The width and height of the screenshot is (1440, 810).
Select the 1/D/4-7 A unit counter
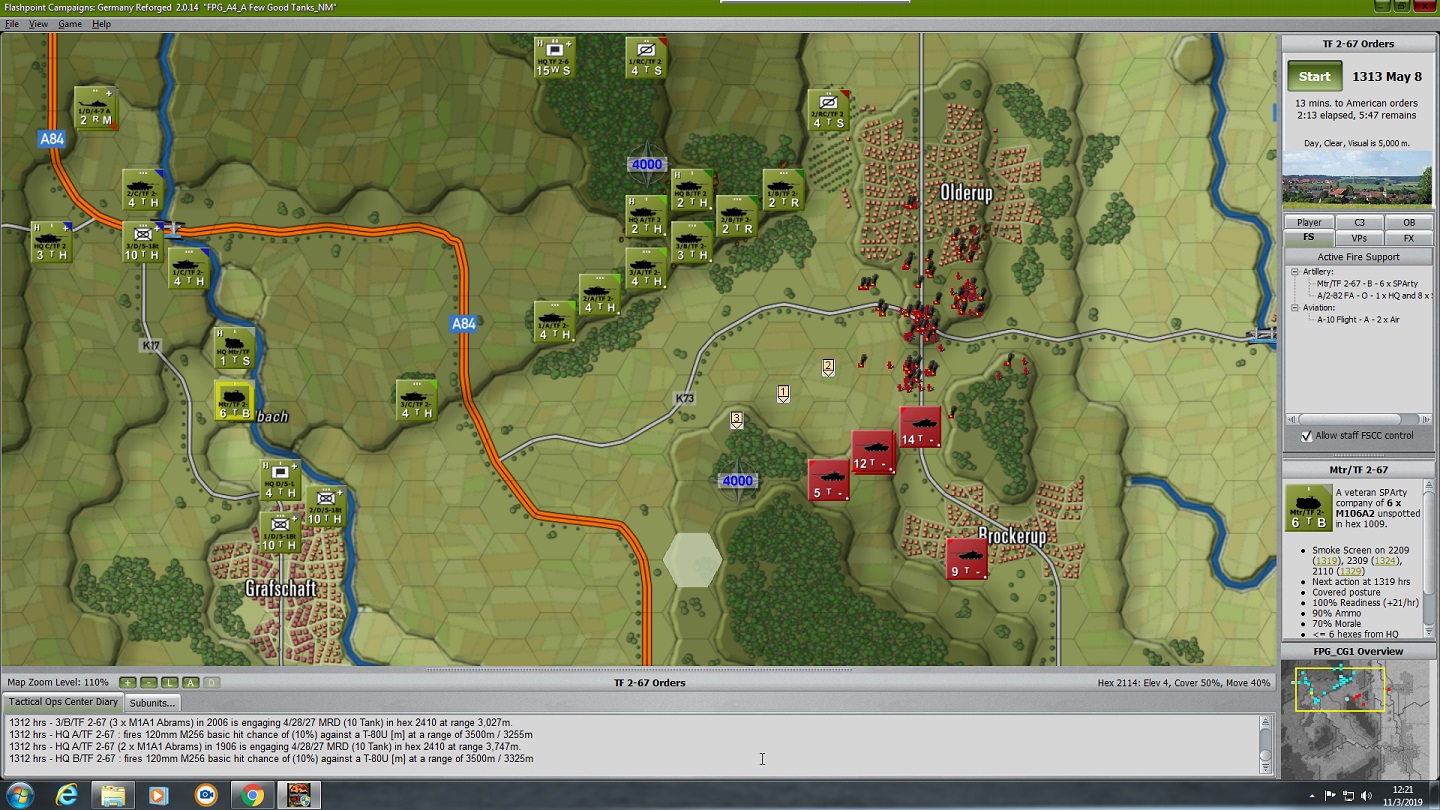coord(96,108)
